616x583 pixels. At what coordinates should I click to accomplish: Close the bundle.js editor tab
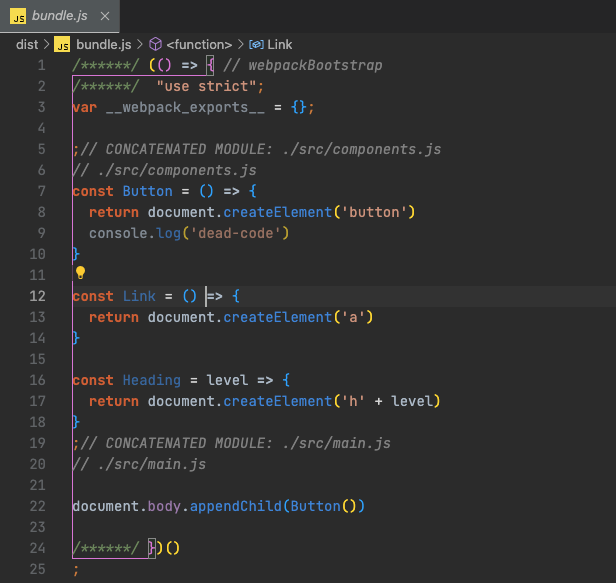[x=104, y=16]
